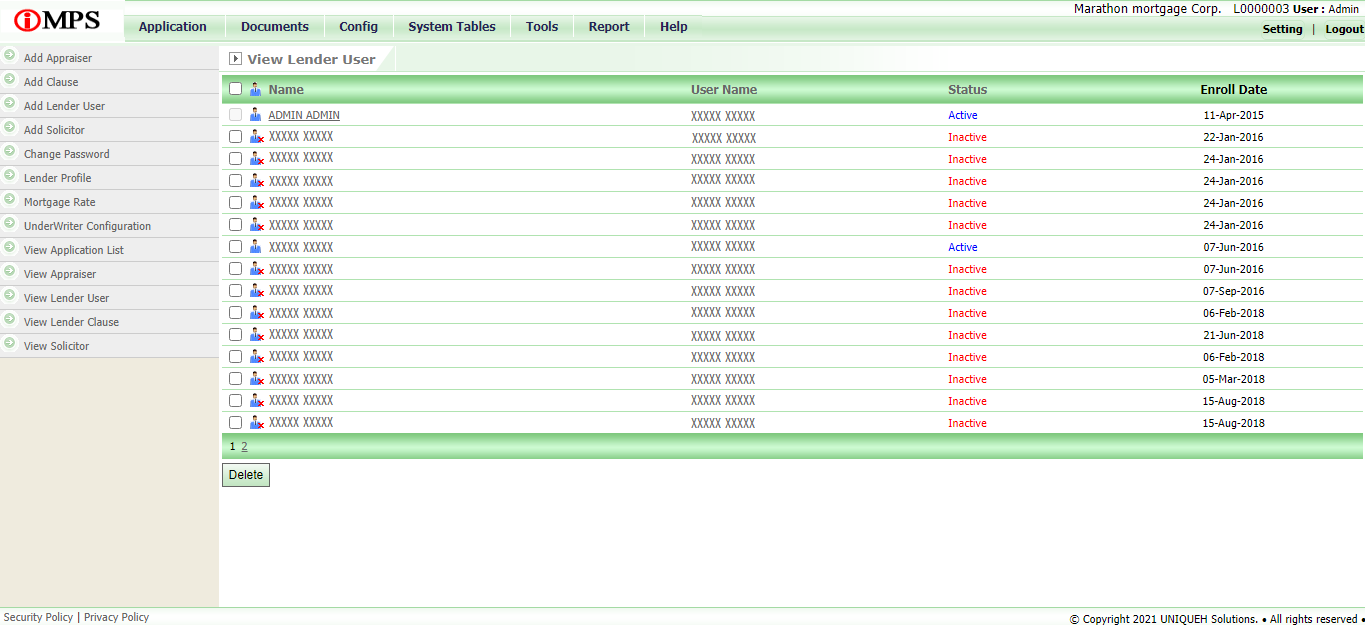
Task: Select the checkbox in the 05-Mar-2018 row
Action: [x=235, y=379]
